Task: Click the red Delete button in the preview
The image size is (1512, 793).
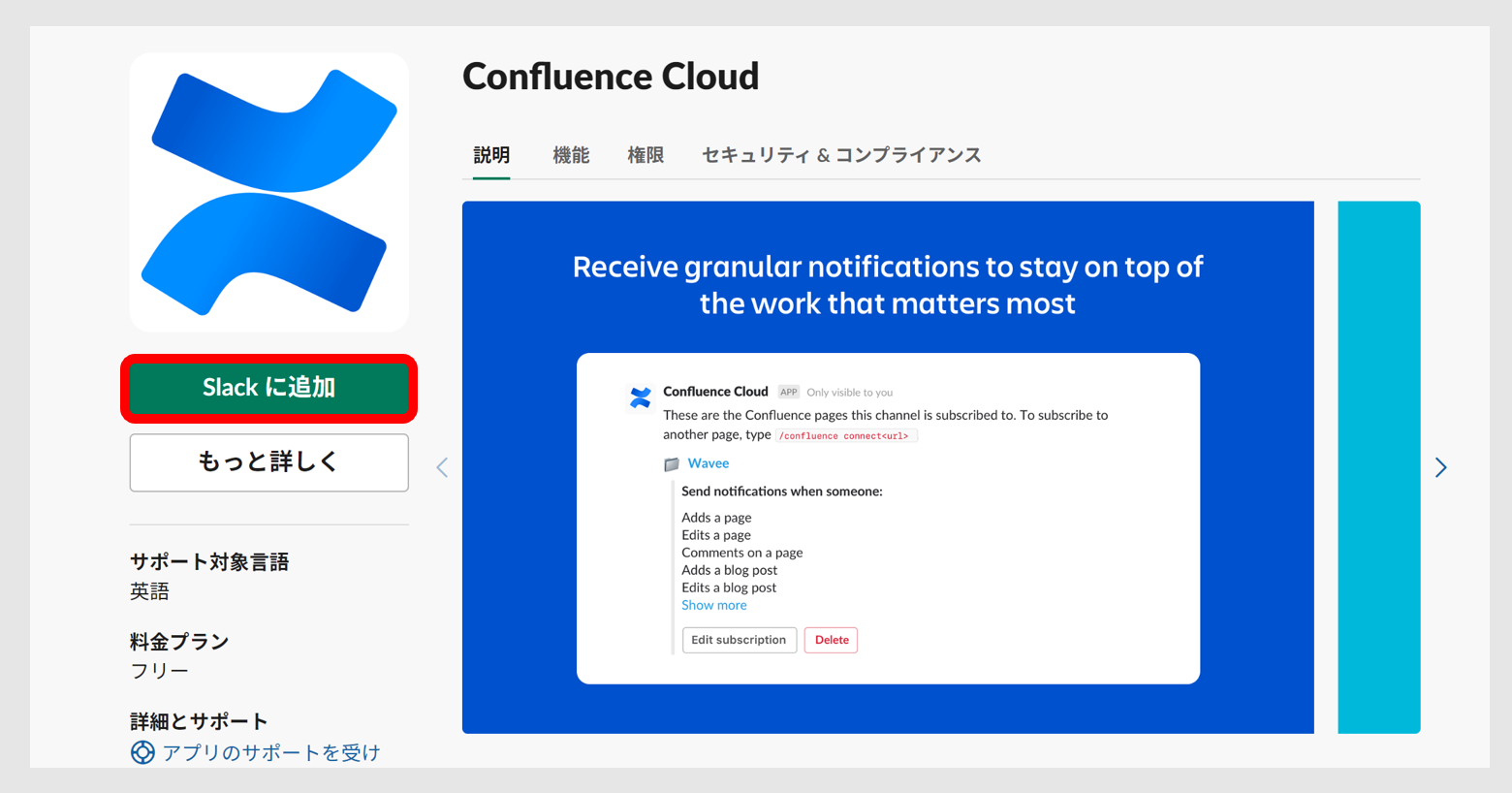Action: pos(831,640)
